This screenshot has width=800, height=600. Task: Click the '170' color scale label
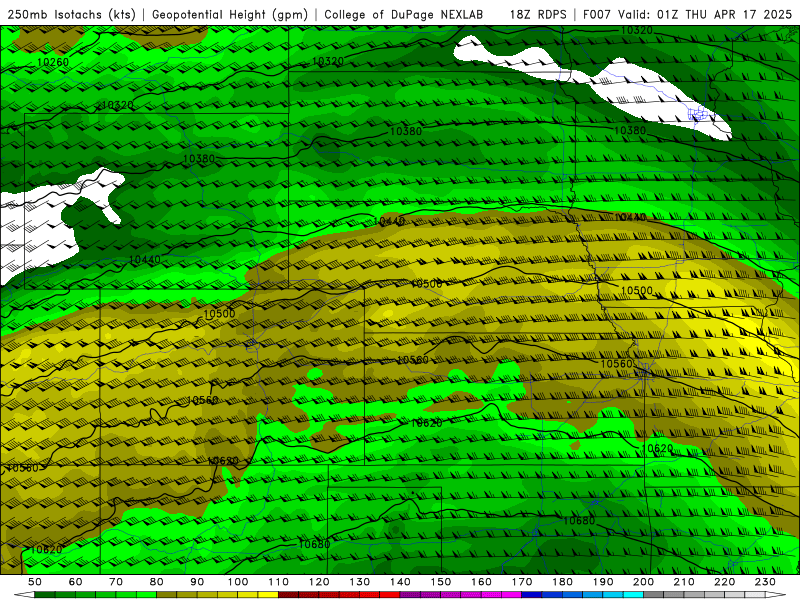(522, 582)
